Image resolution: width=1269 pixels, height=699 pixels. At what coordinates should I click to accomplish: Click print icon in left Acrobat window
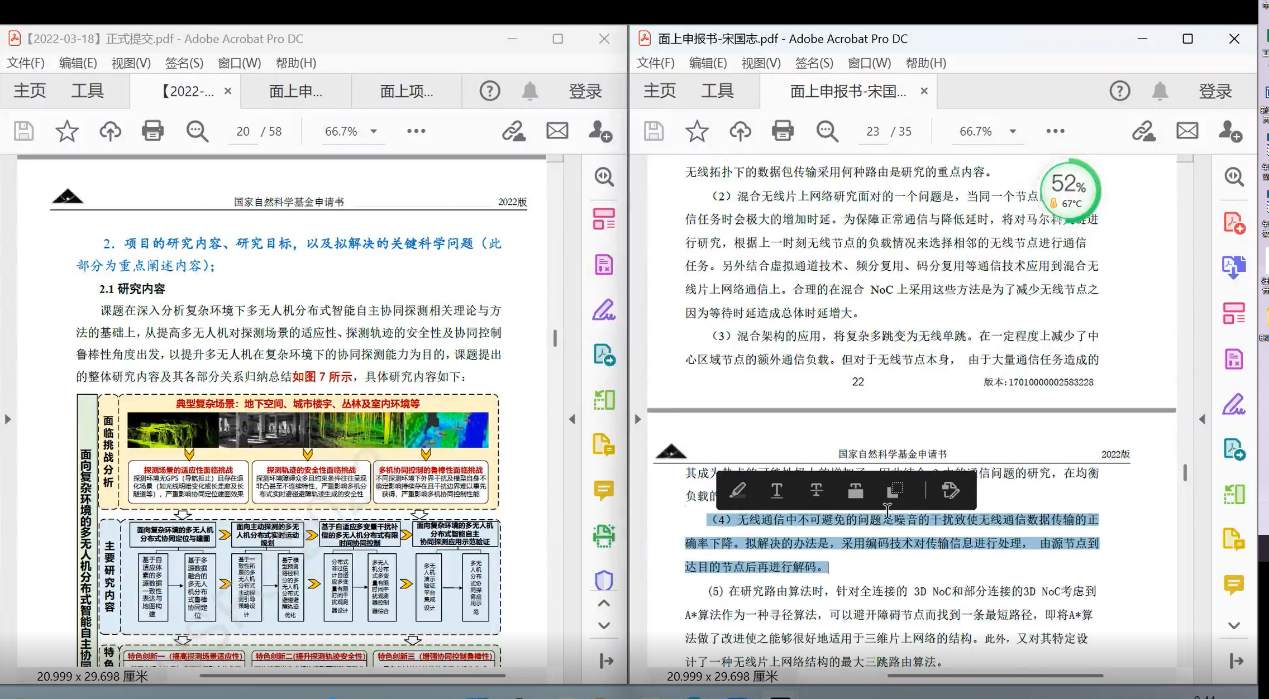point(153,131)
